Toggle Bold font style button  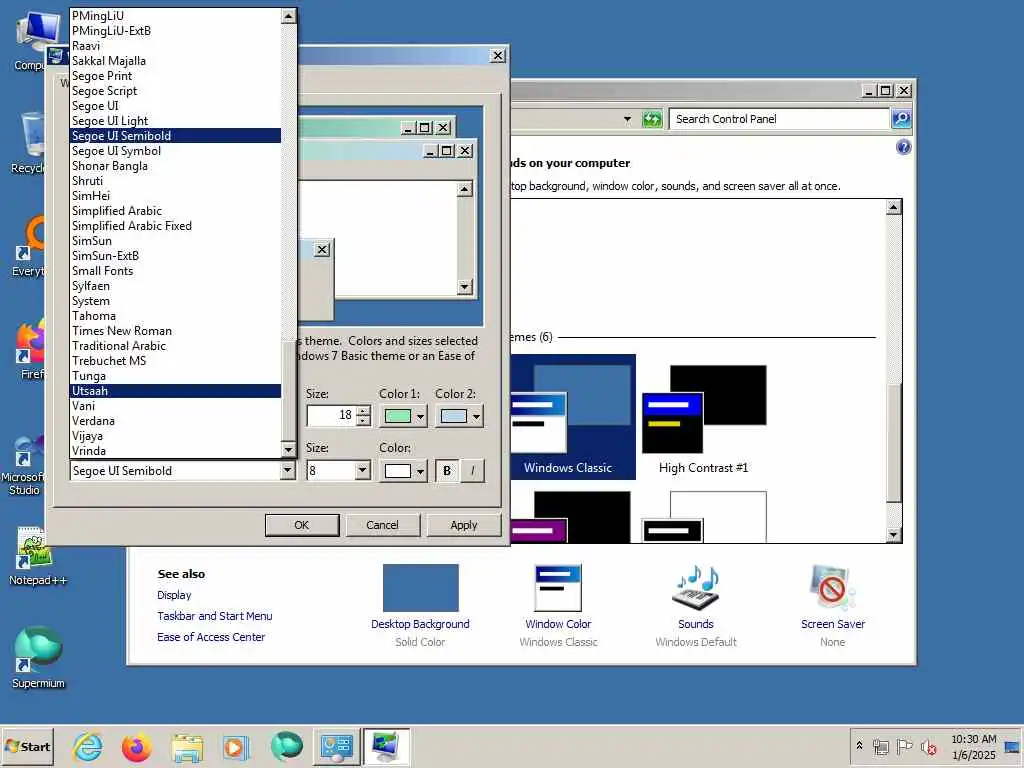(447, 471)
